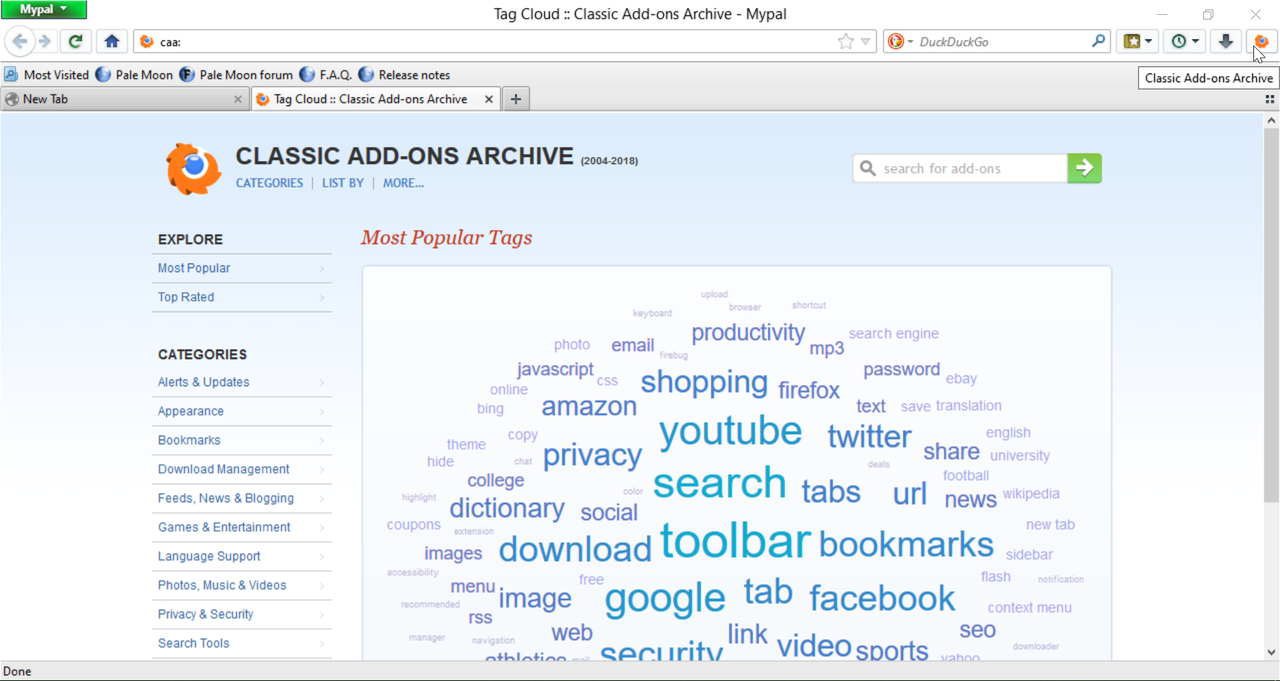Open the F.A.Q. bookmark
The width and height of the screenshot is (1280, 681).
point(325,75)
